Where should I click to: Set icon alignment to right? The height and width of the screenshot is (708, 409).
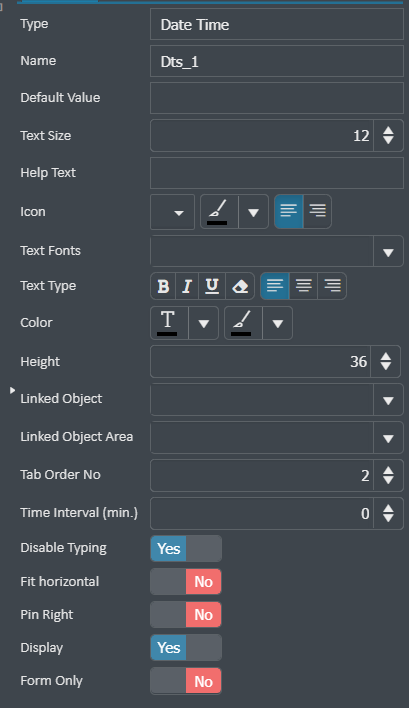click(x=317, y=211)
